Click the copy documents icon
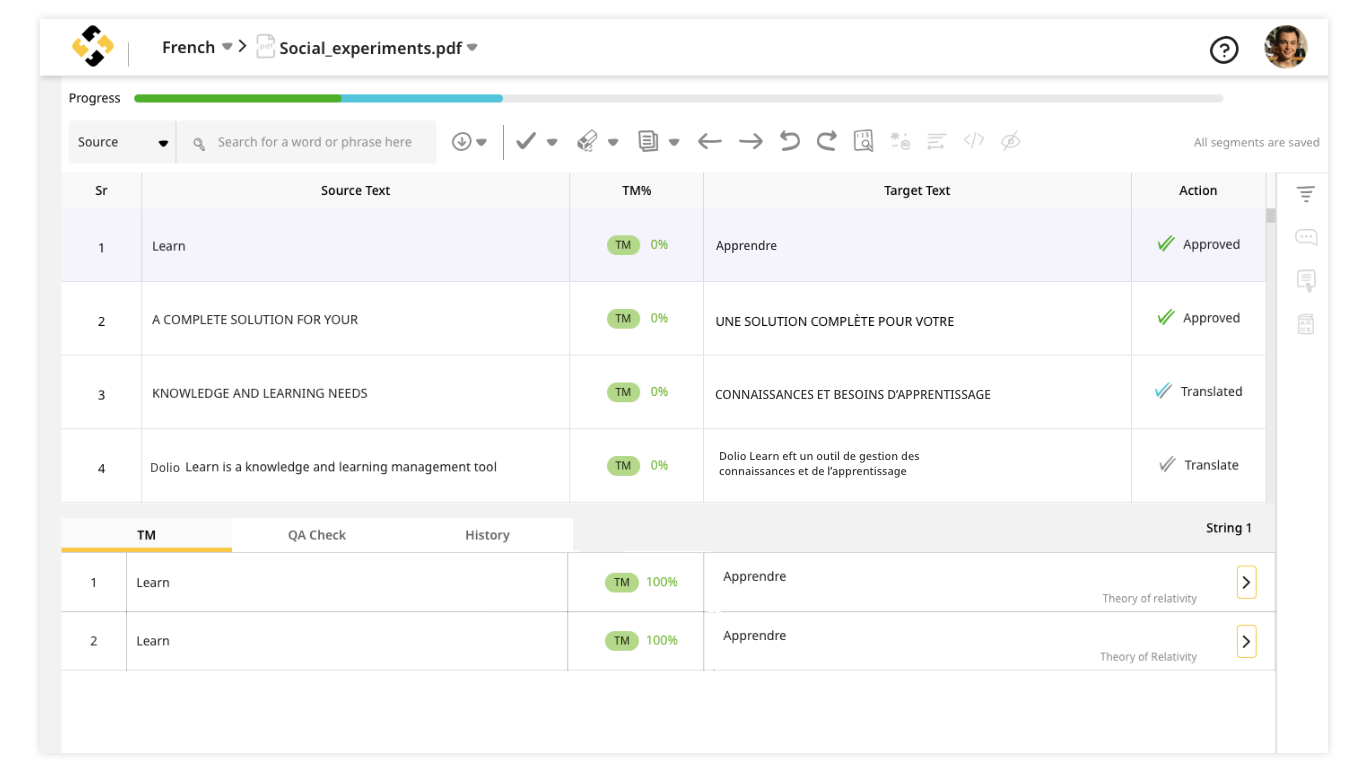Image resolution: width=1368 pixels, height=772 pixels. tap(648, 142)
